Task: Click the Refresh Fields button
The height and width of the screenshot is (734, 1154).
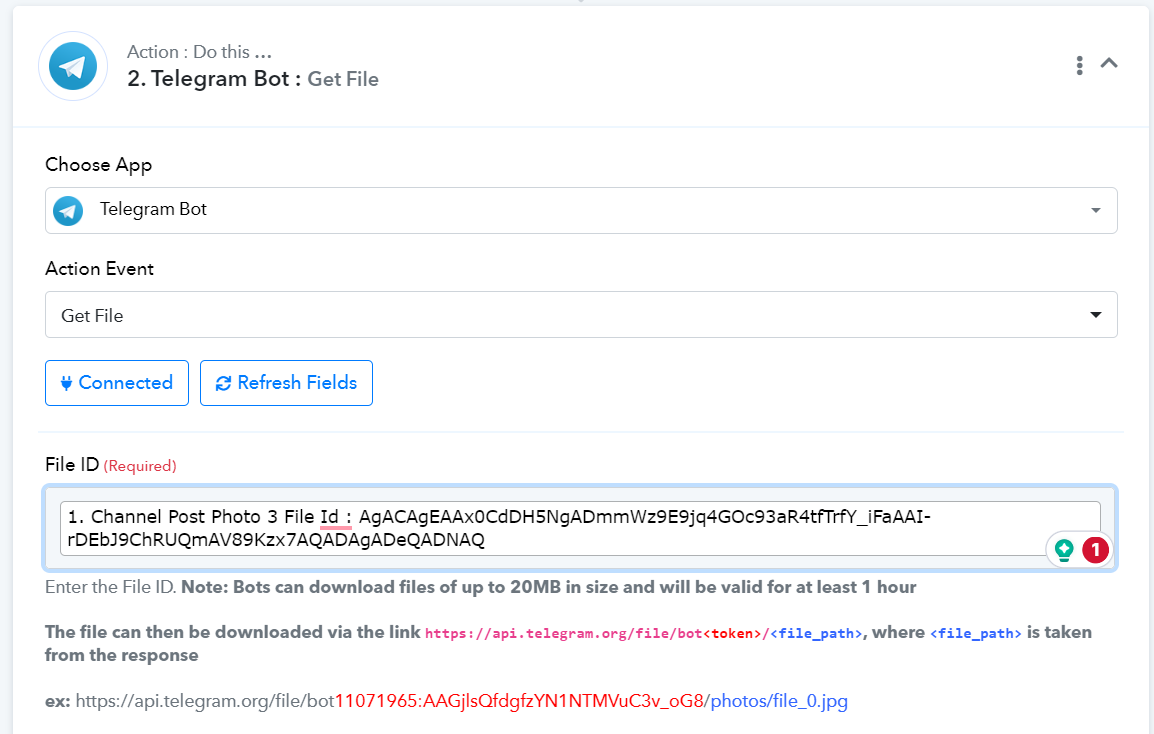Action: (286, 383)
